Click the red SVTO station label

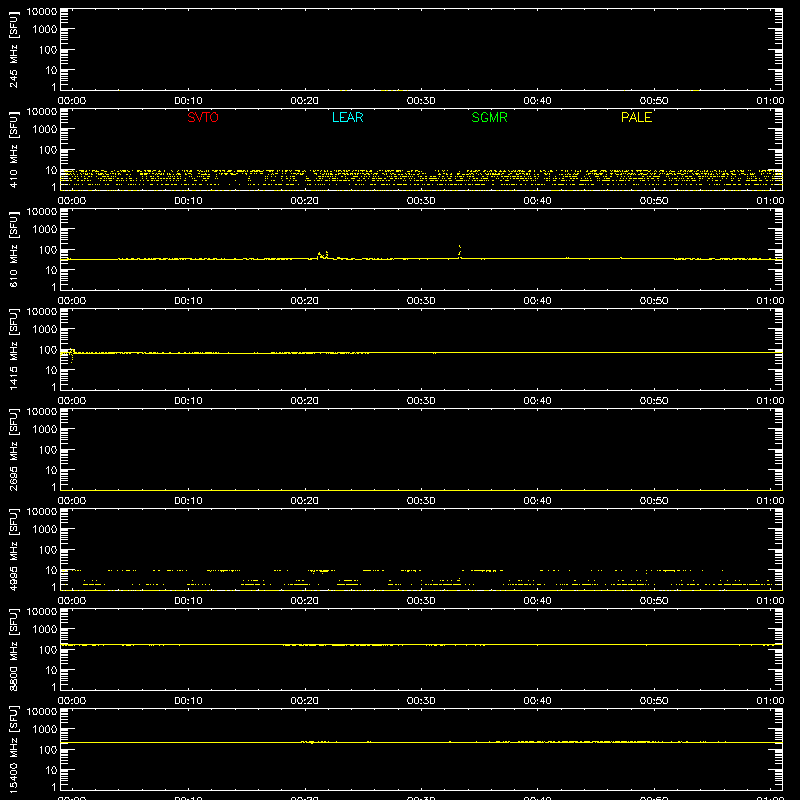203,117
